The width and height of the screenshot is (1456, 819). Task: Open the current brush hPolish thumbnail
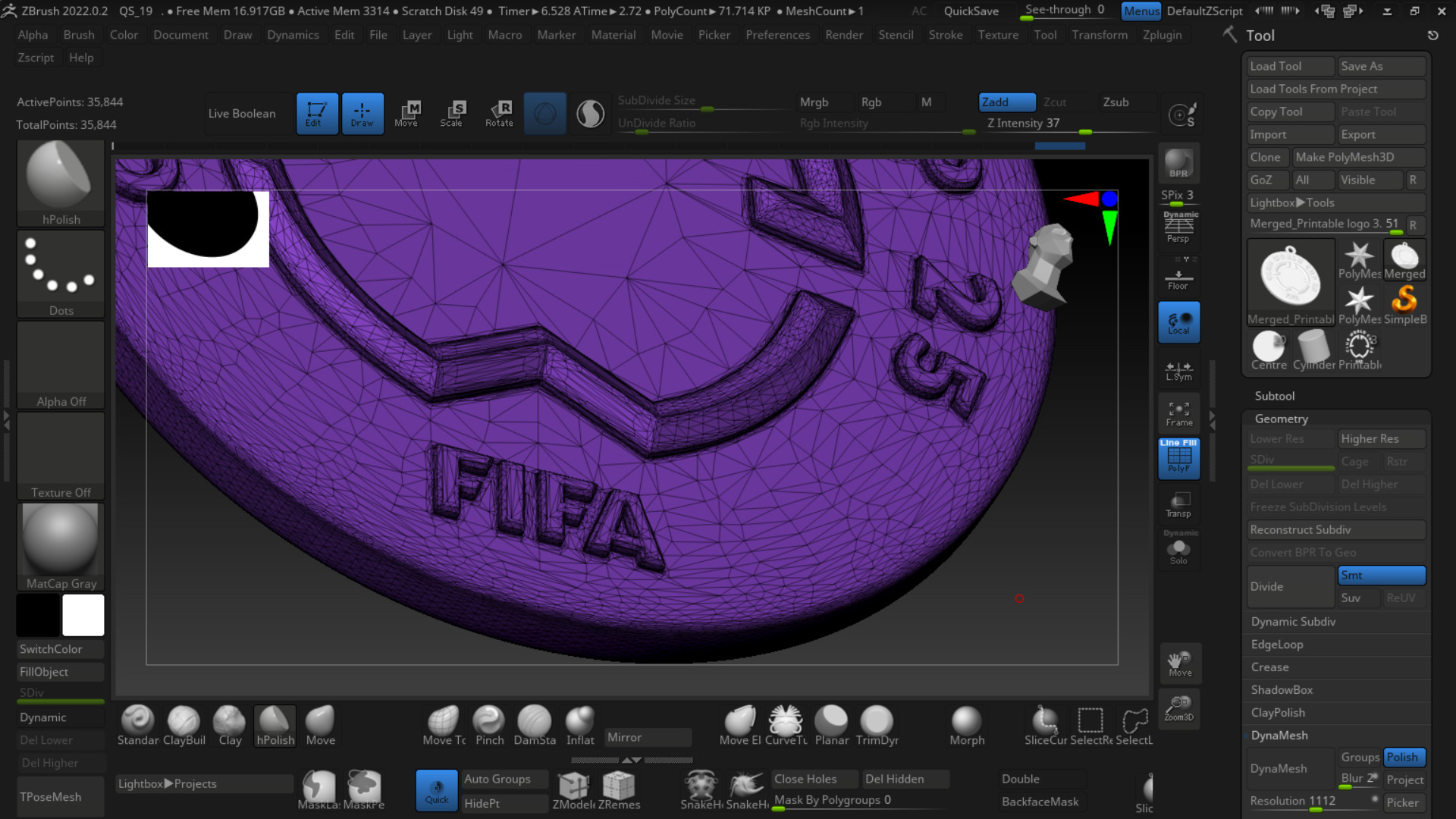61,184
